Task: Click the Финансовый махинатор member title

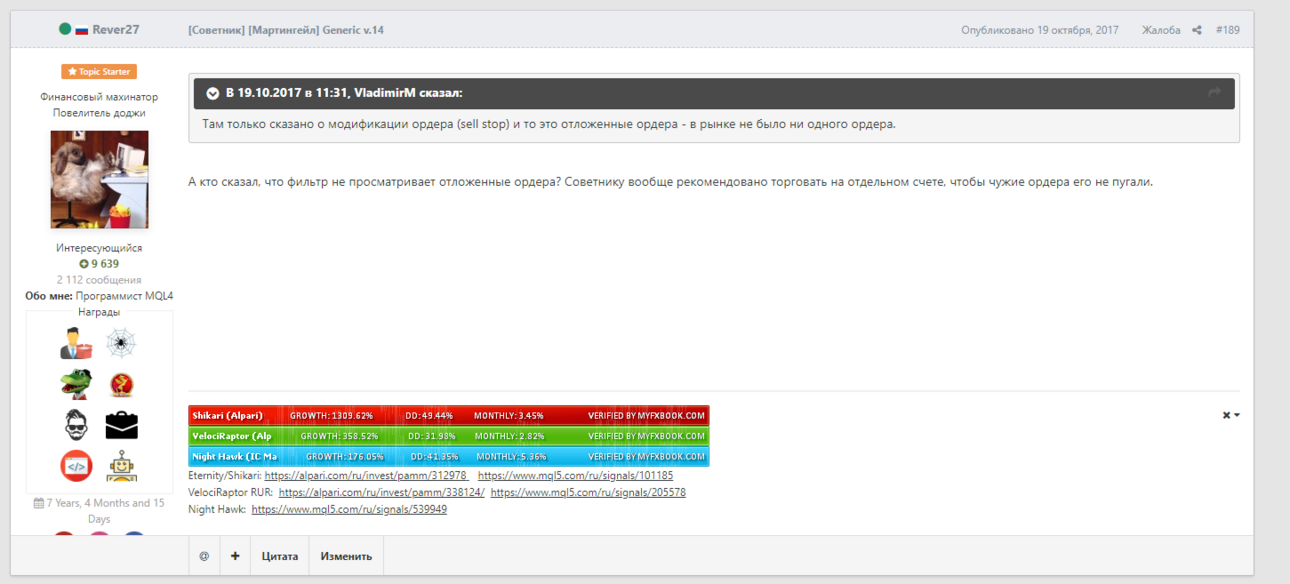Action: click(x=99, y=97)
